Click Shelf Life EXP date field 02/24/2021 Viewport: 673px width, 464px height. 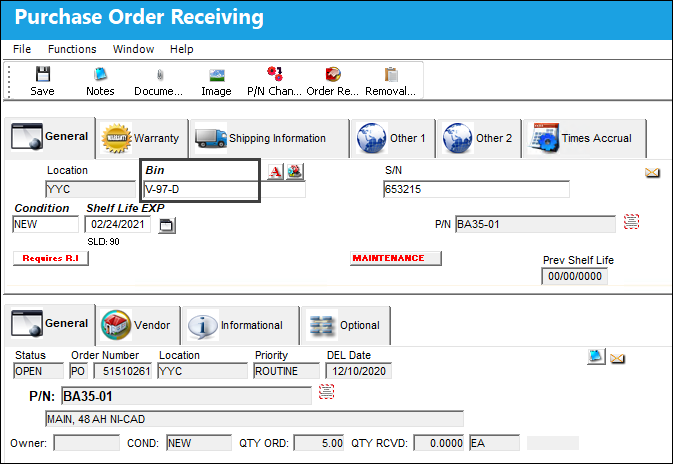pos(118,224)
